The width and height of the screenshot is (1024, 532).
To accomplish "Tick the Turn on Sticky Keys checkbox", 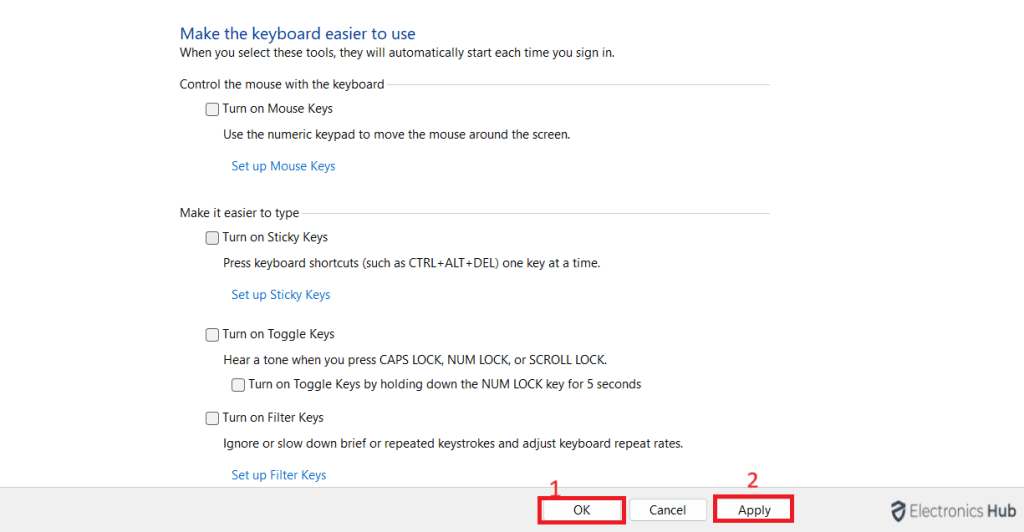I will [212, 238].
